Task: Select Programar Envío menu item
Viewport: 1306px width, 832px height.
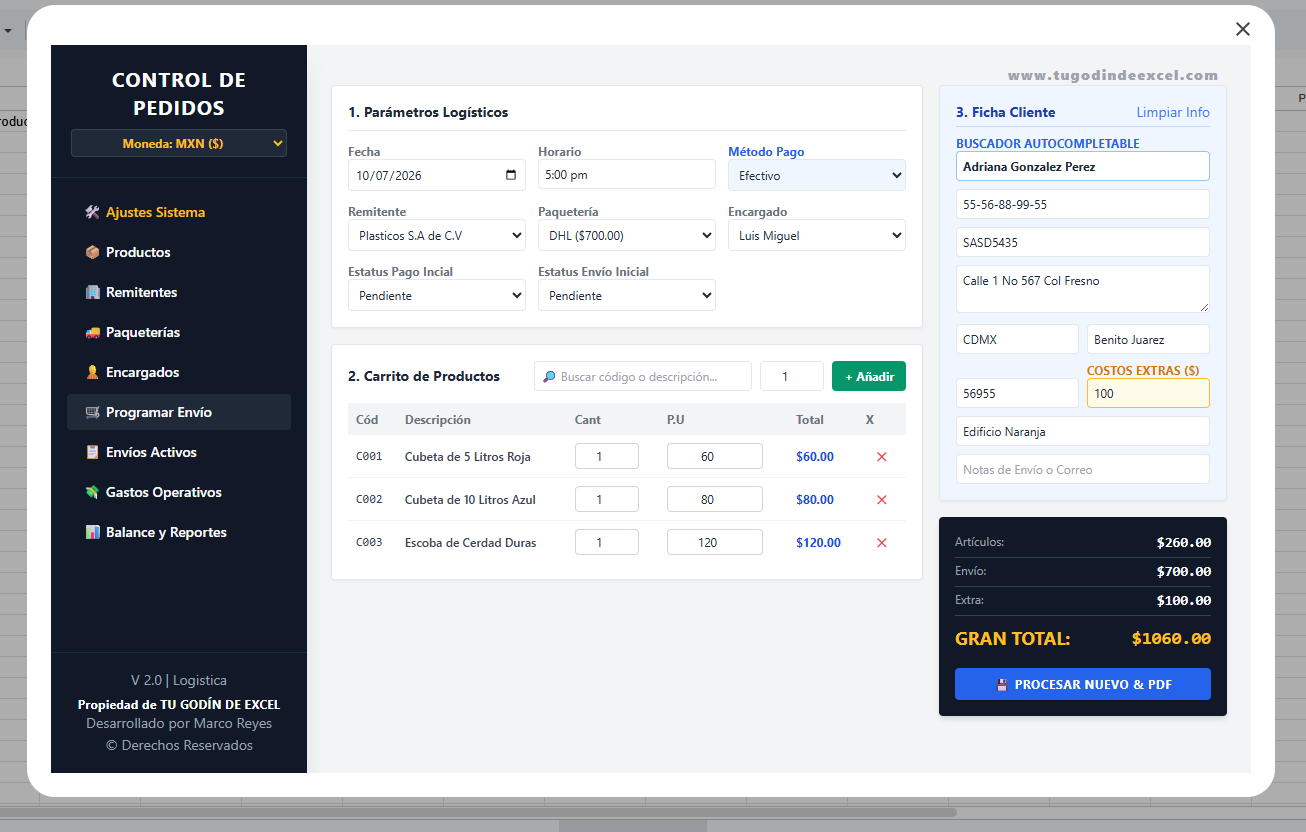Action: click(179, 412)
